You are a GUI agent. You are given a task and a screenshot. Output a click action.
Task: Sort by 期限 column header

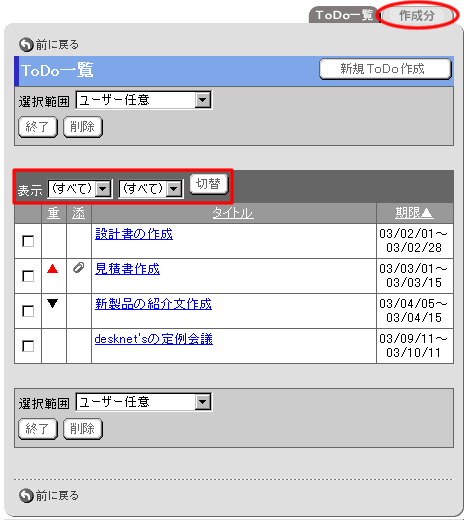(414, 213)
